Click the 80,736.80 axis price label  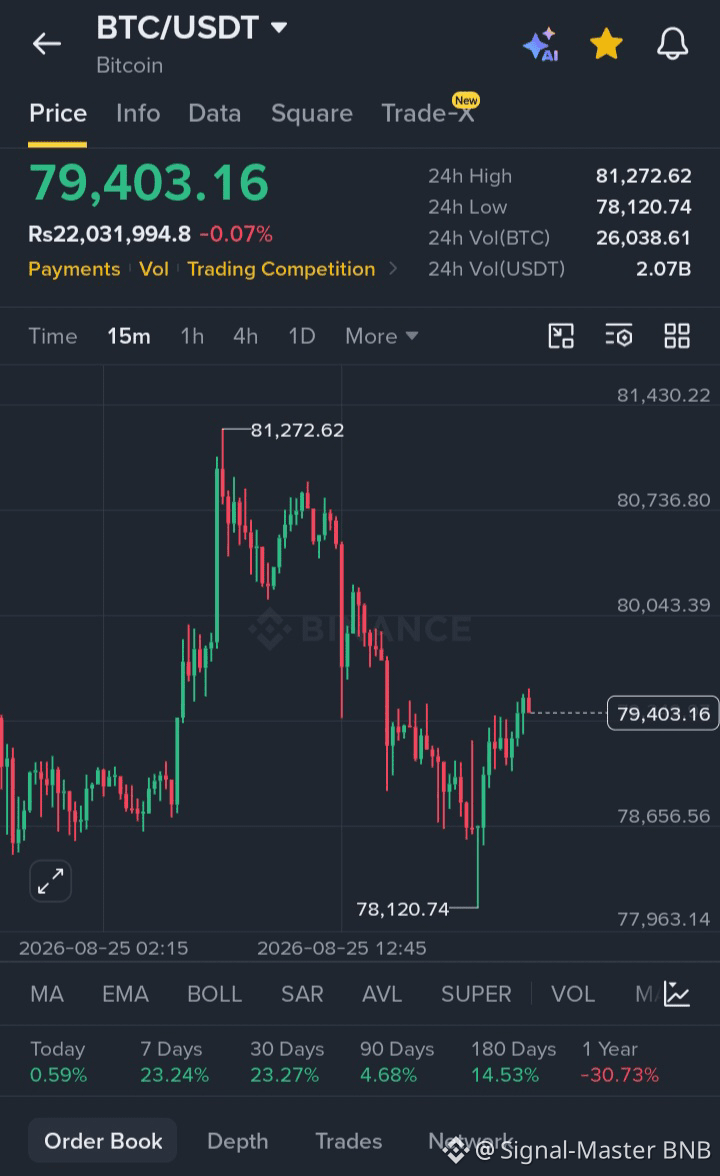pos(663,500)
